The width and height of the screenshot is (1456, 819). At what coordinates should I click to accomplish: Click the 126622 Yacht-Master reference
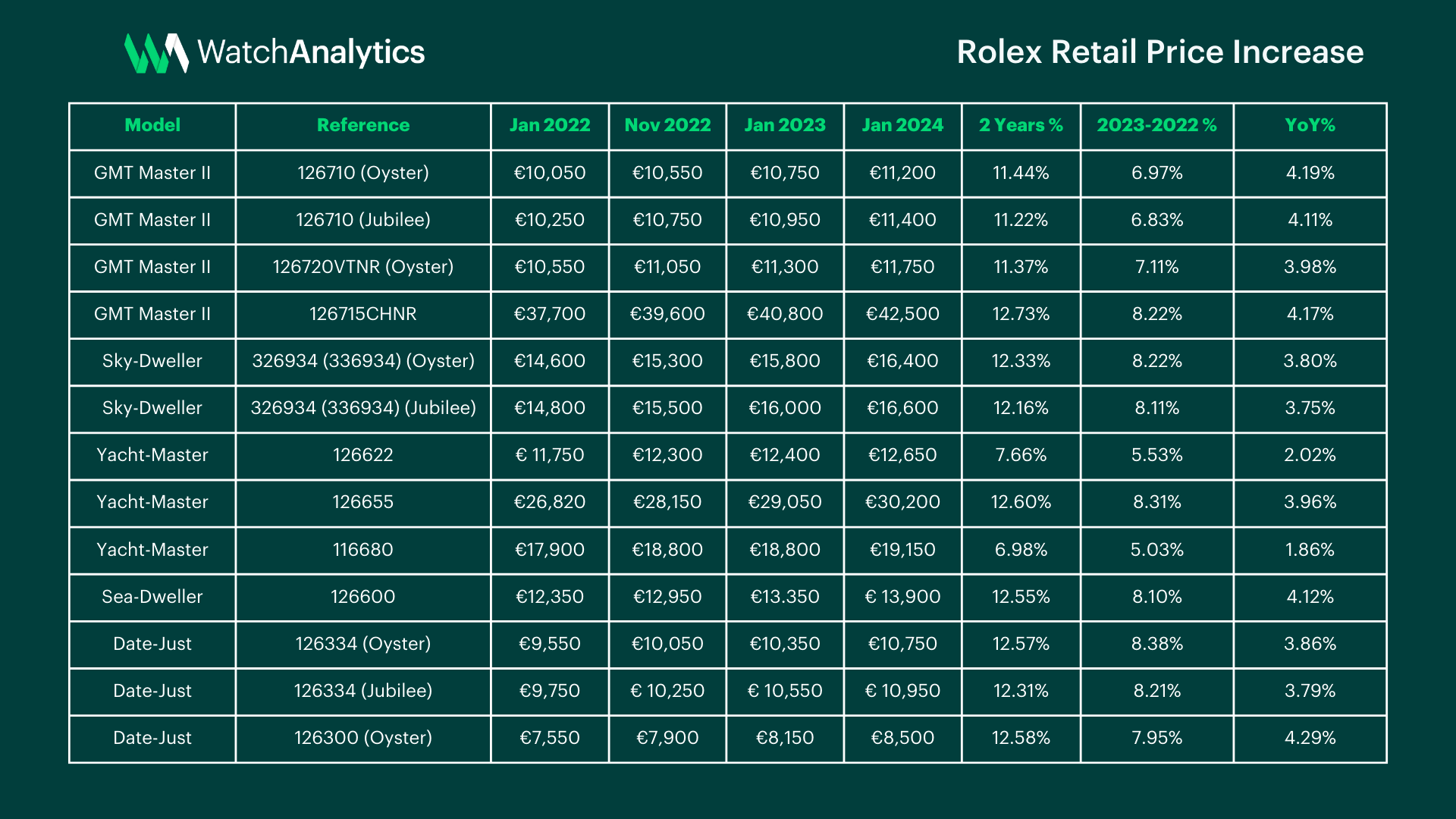click(362, 455)
